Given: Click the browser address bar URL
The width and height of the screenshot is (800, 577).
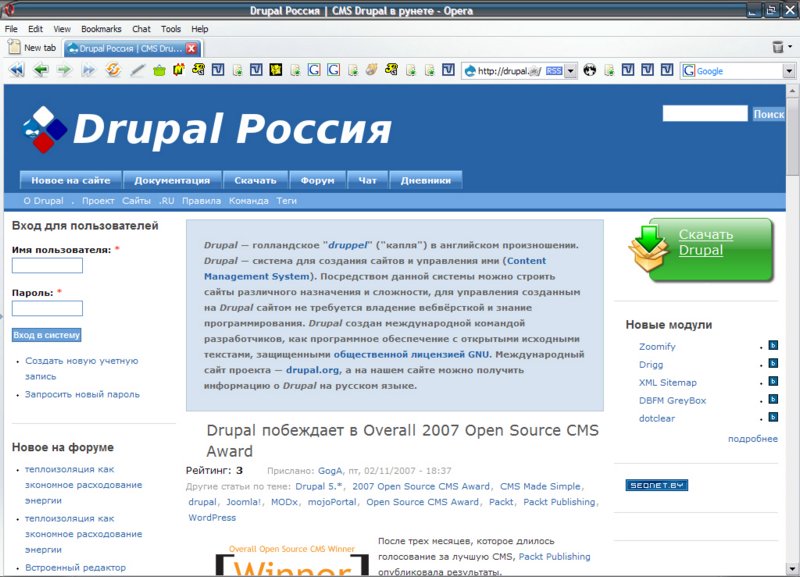Looking at the screenshot, I should (509, 71).
